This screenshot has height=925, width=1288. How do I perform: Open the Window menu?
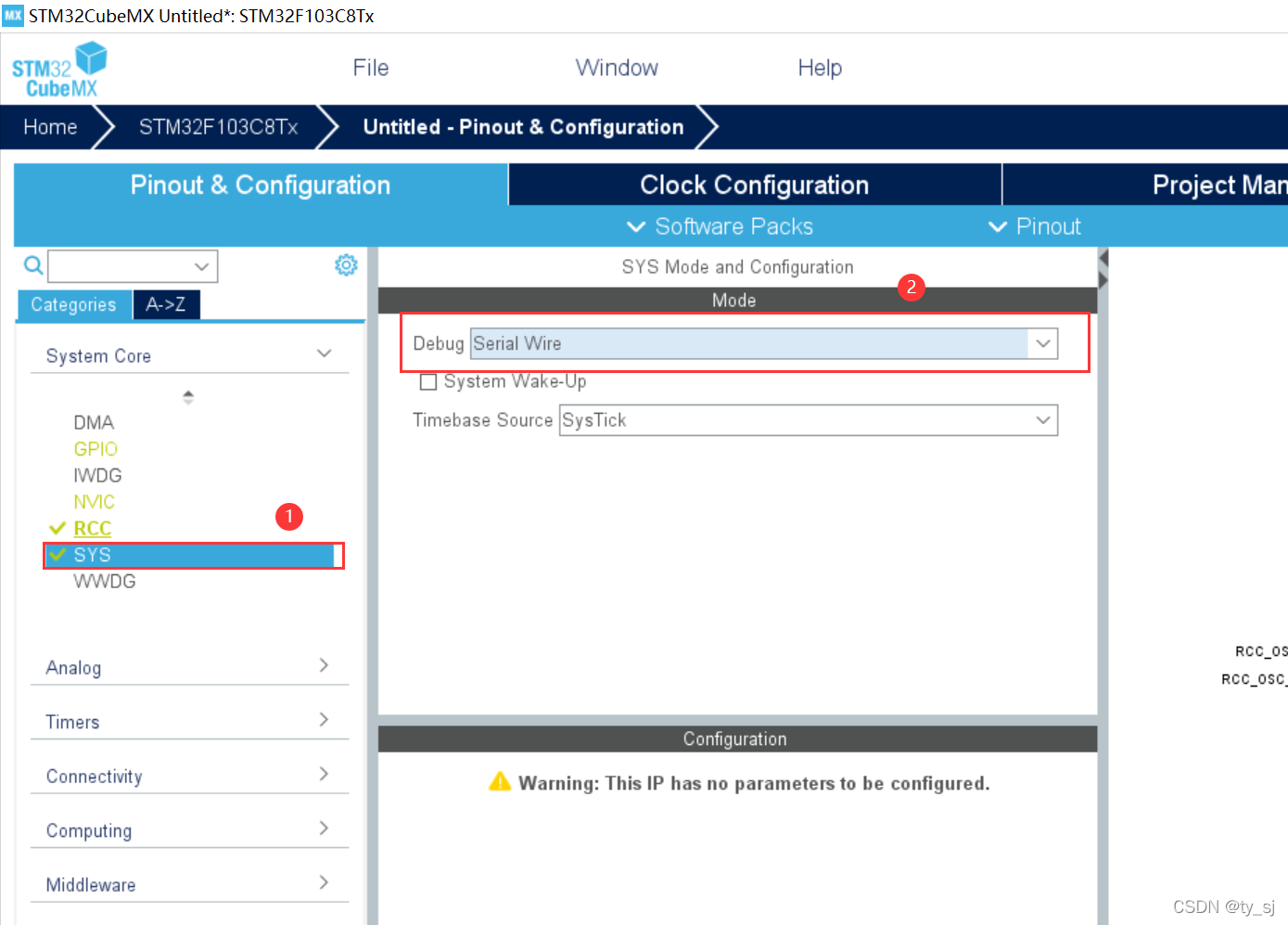[617, 68]
